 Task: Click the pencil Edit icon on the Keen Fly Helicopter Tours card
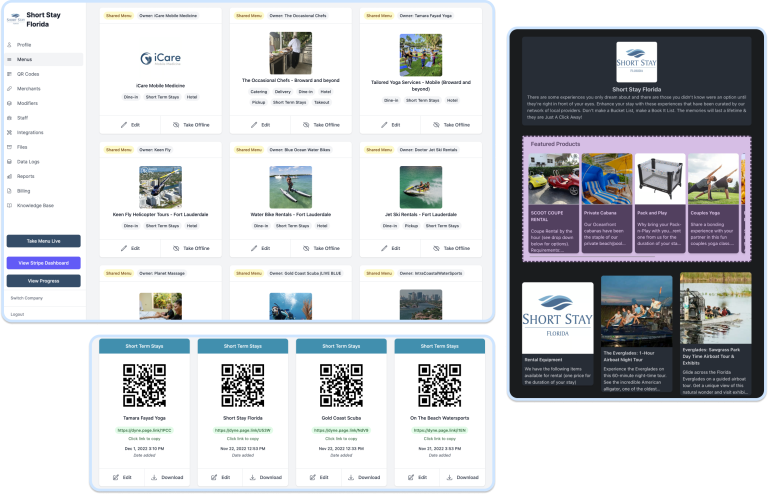(124, 248)
